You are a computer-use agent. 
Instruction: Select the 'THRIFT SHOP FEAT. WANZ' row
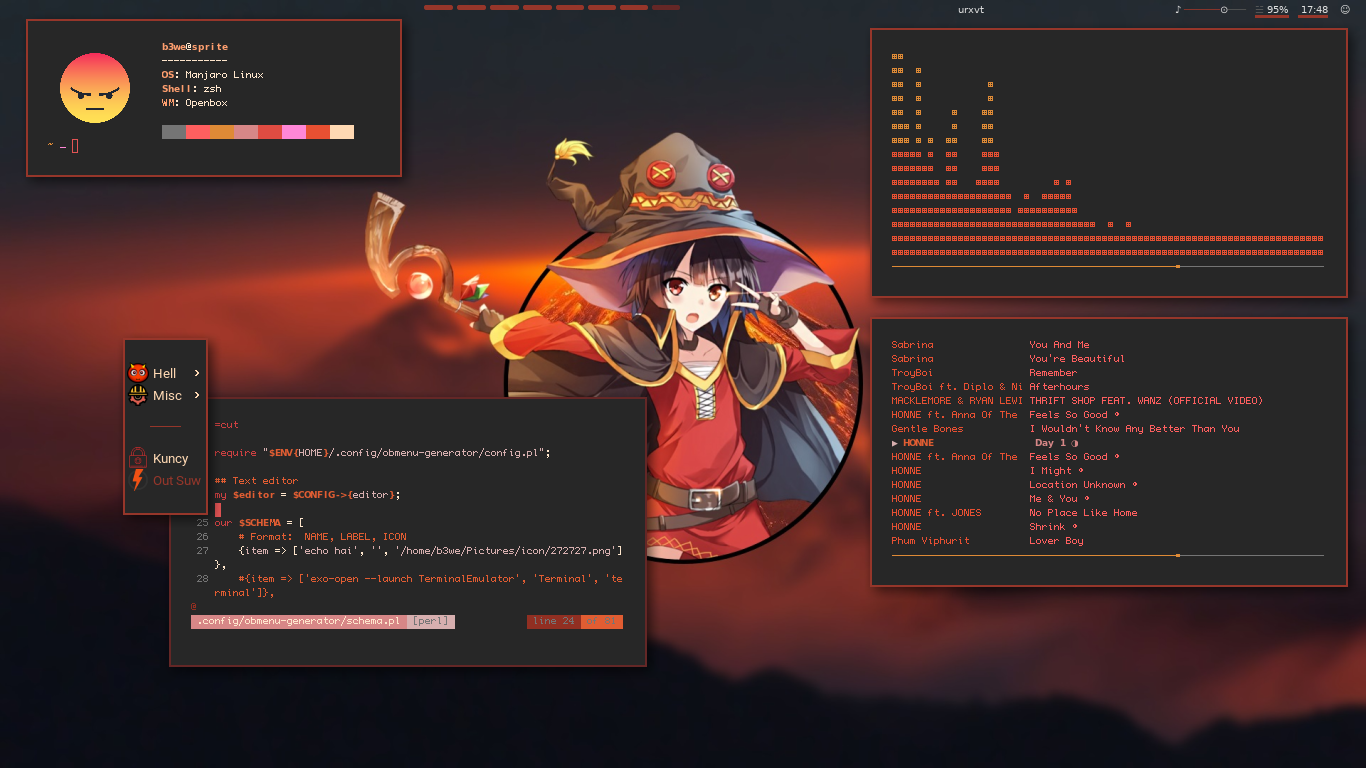pyautogui.click(x=1107, y=401)
